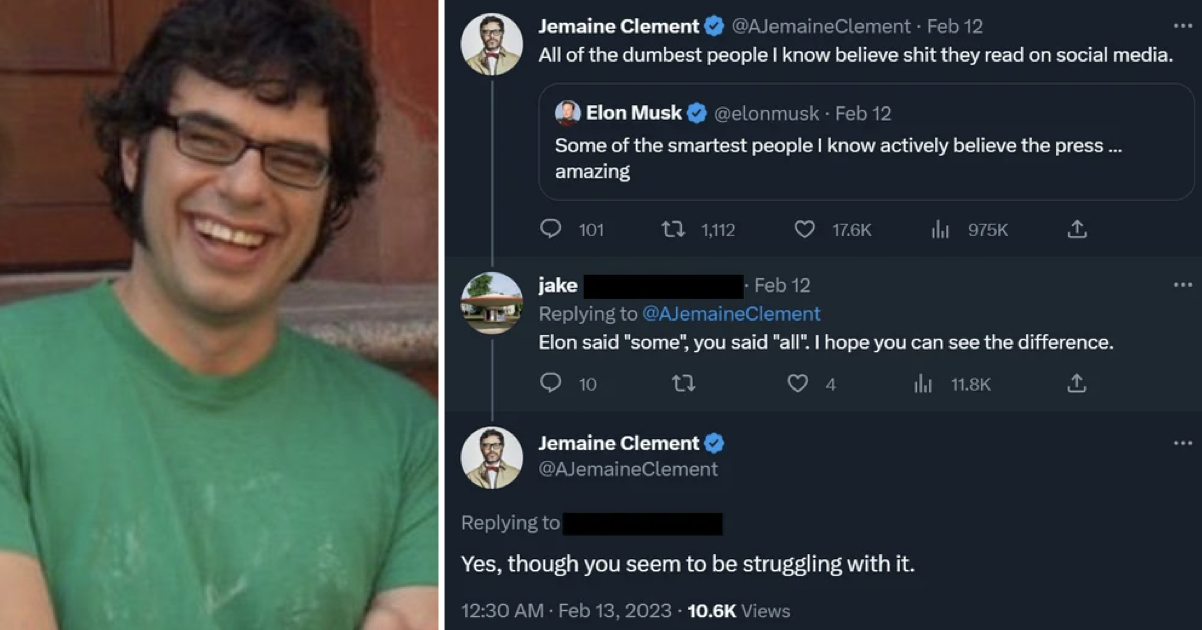Click the reply icon on jake's tweet
The width and height of the screenshot is (1202, 630).
click(x=551, y=383)
